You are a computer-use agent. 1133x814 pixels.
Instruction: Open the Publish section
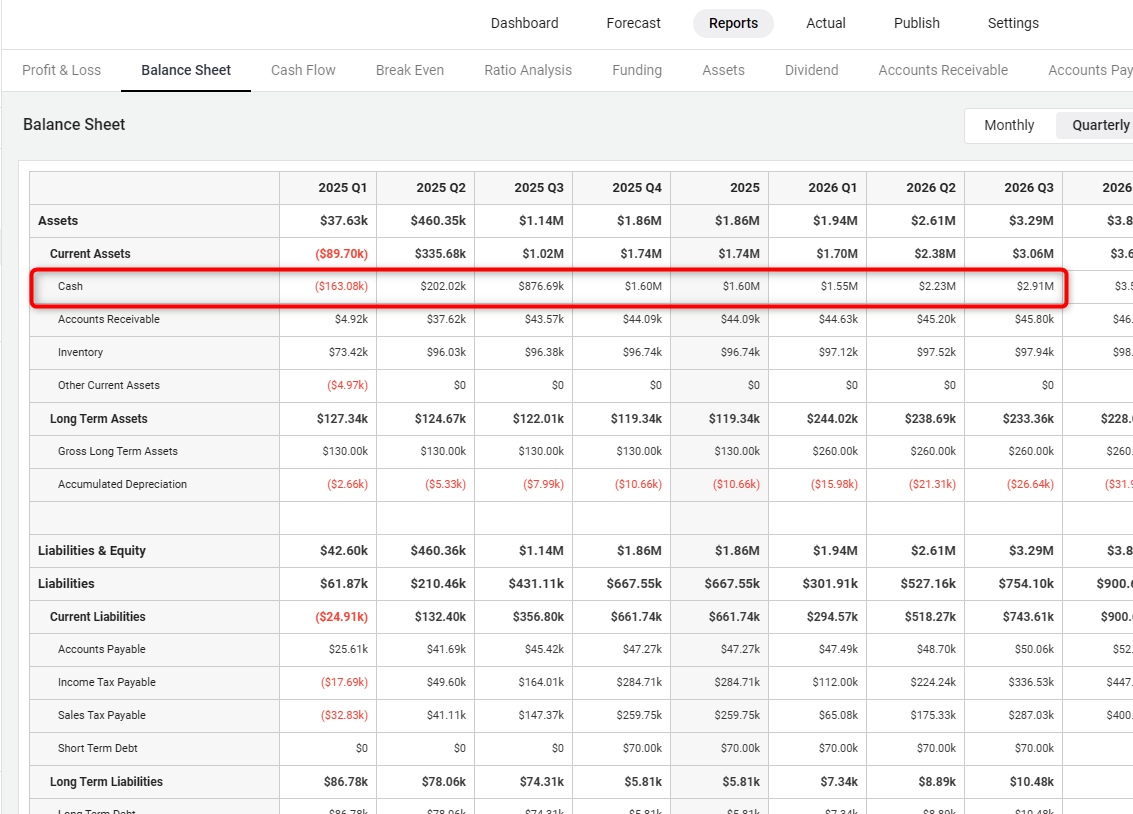(x=916, y=23)
